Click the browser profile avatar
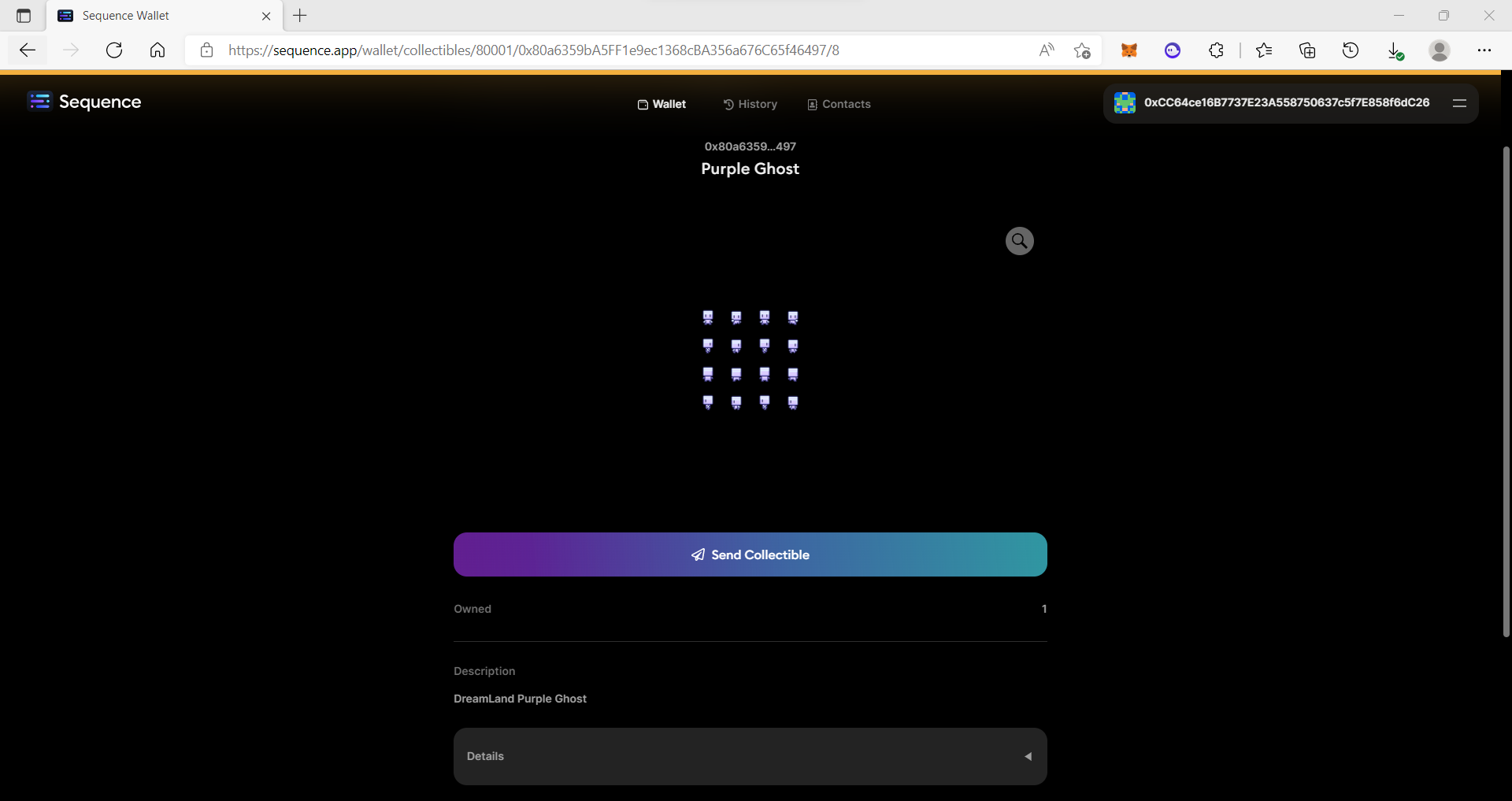The height and width of the screenshot is (801, 1512). click(x=1440, y=50)
